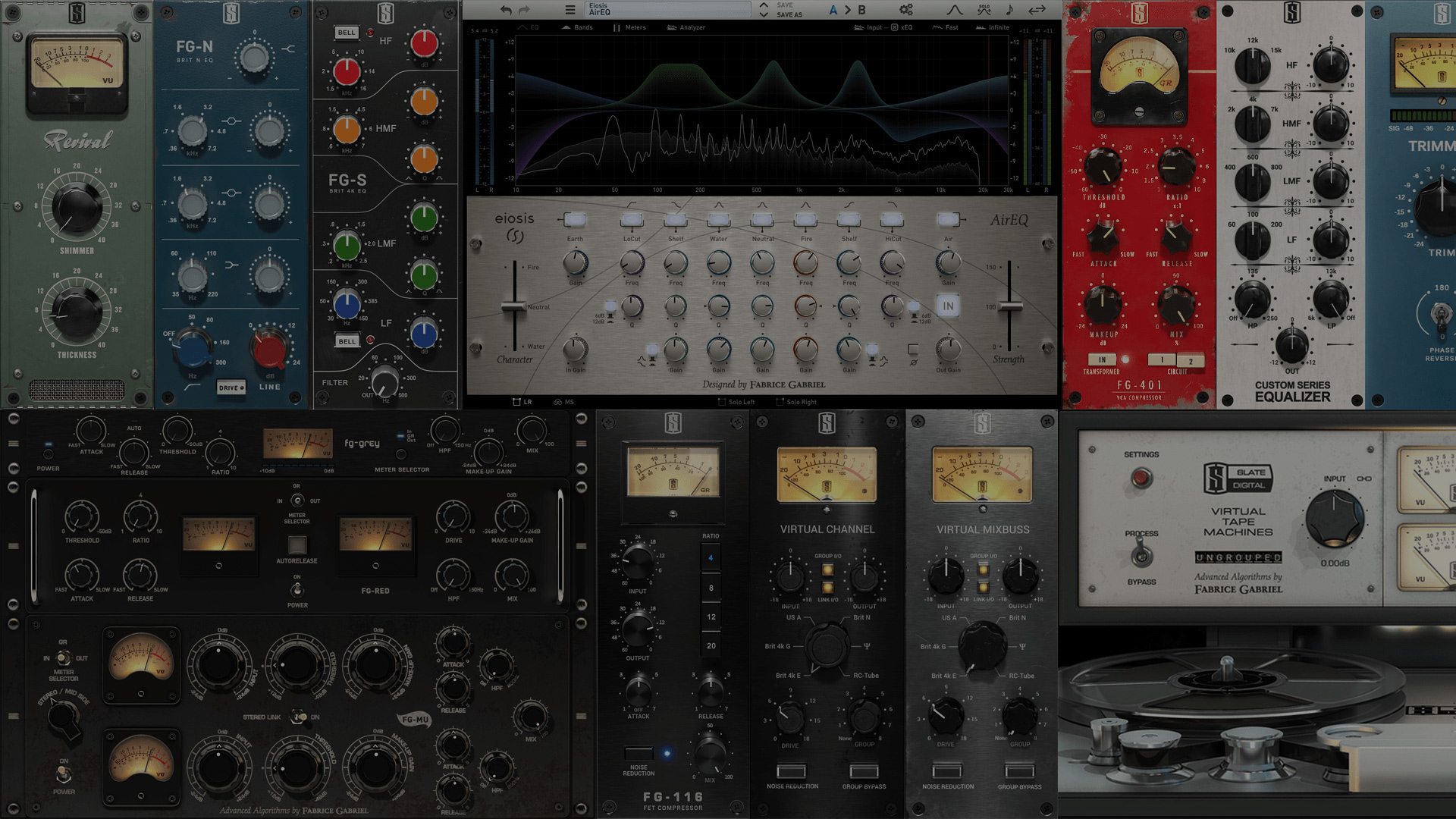Select next preset with down chevron
The height and width of the screenshot is (819, 1456).
(x=764, y=14)
